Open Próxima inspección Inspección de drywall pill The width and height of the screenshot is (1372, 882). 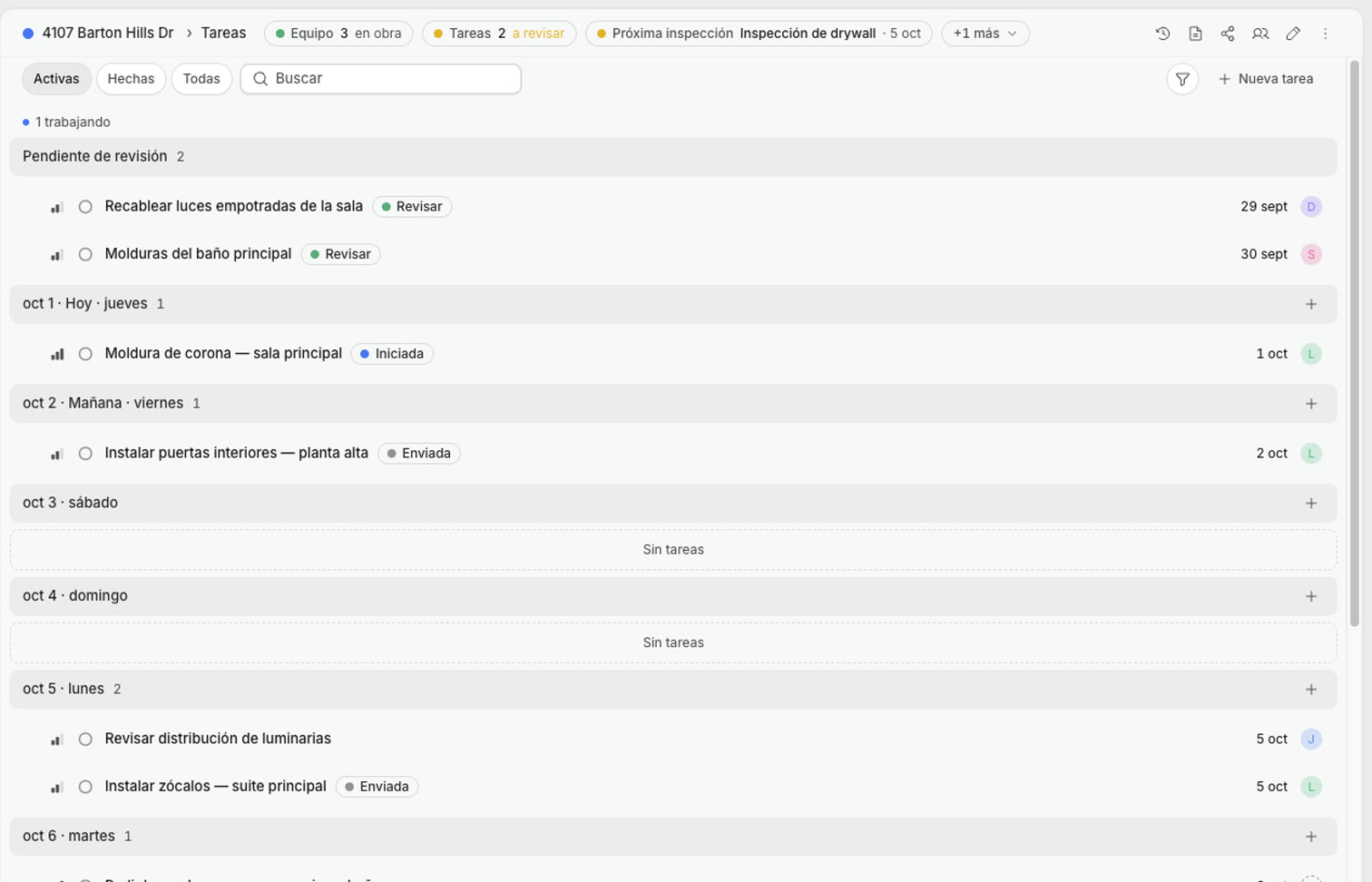pos(759,34)
